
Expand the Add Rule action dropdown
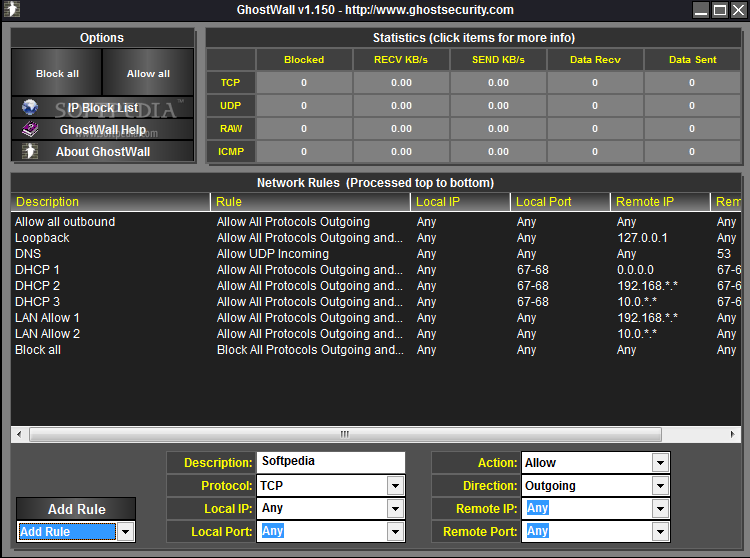[x=125, y=532]
